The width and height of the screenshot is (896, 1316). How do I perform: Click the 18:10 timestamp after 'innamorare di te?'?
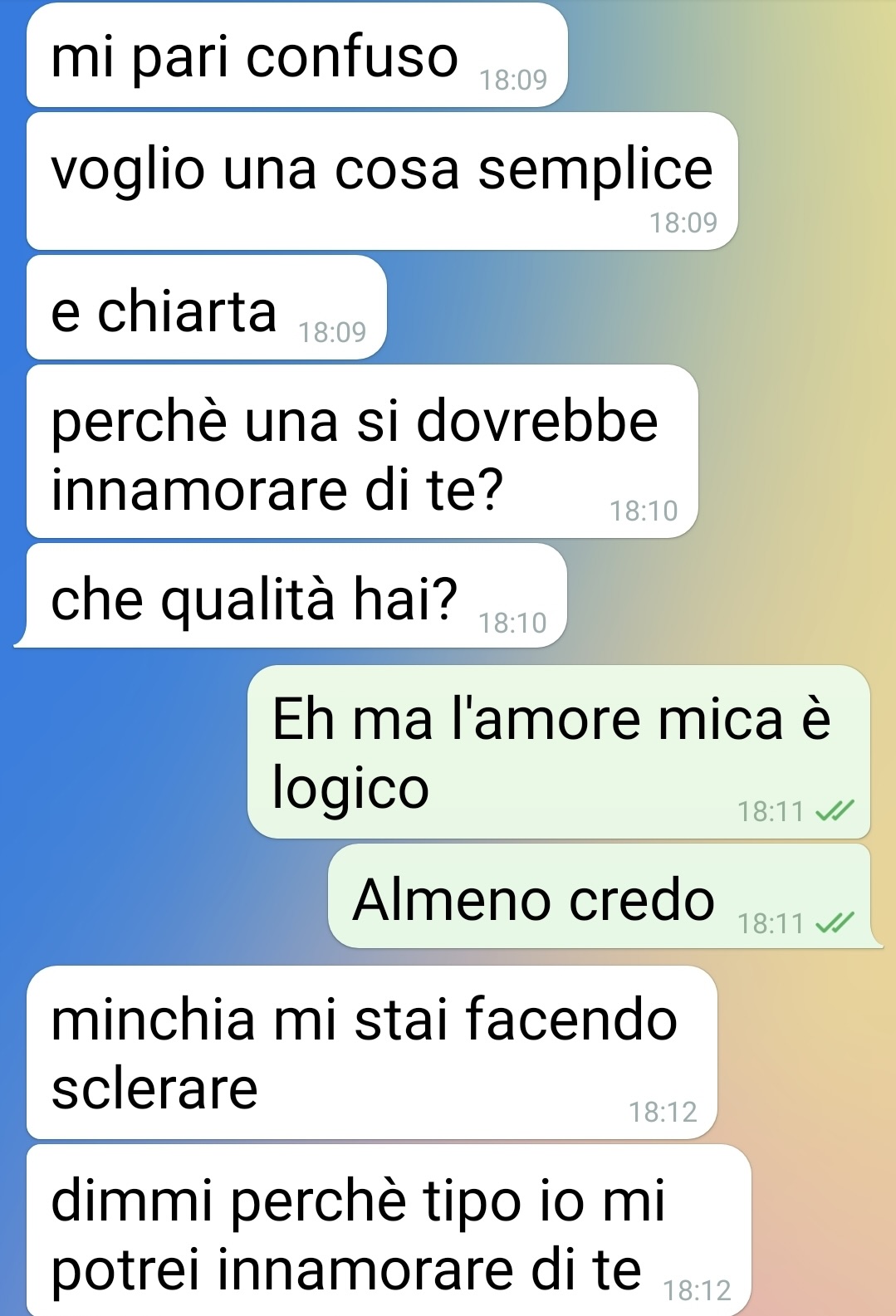644,511
